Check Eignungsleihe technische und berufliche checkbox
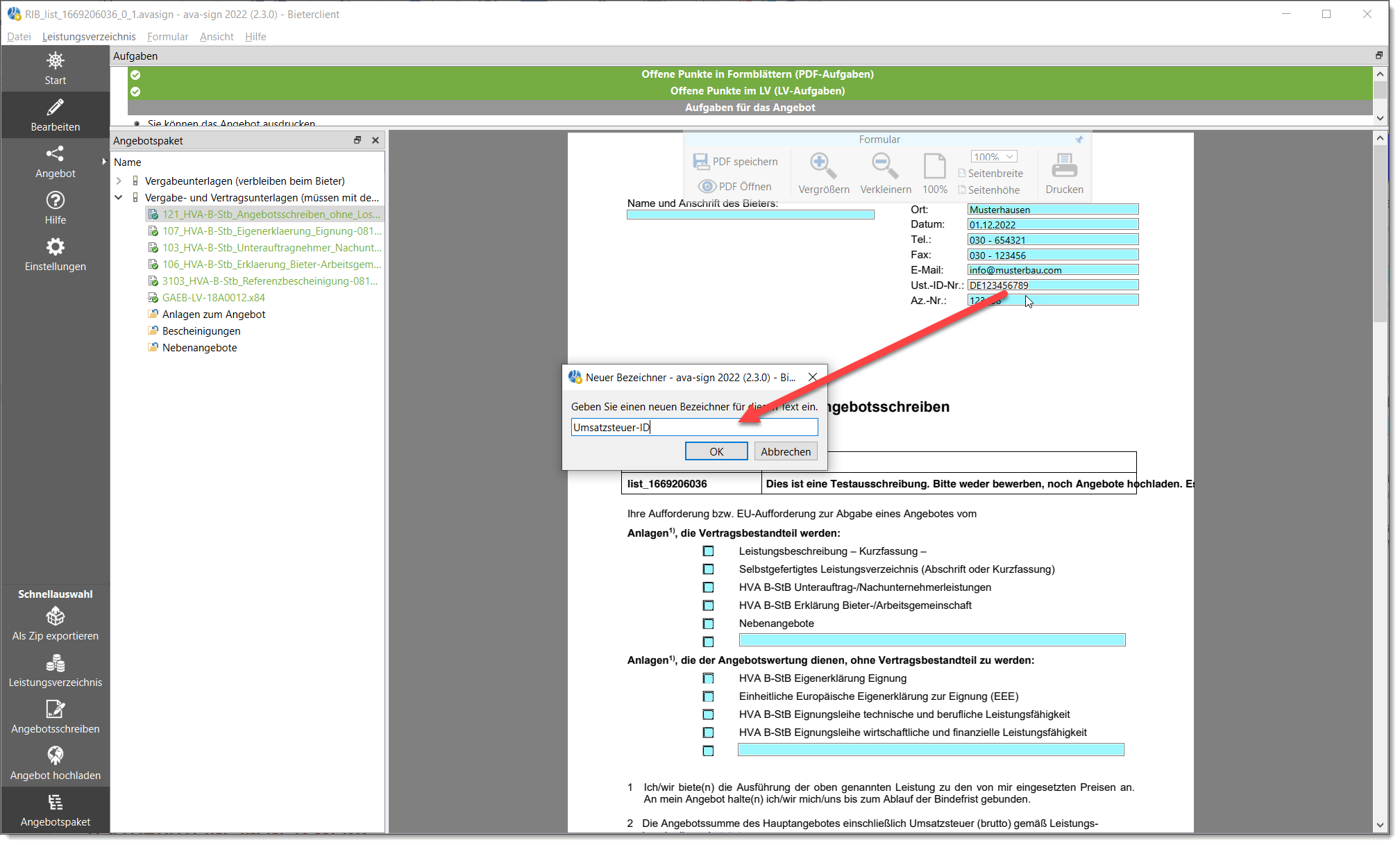The height and width of the screenshot is (845, 1400). (x=708, y=714)
